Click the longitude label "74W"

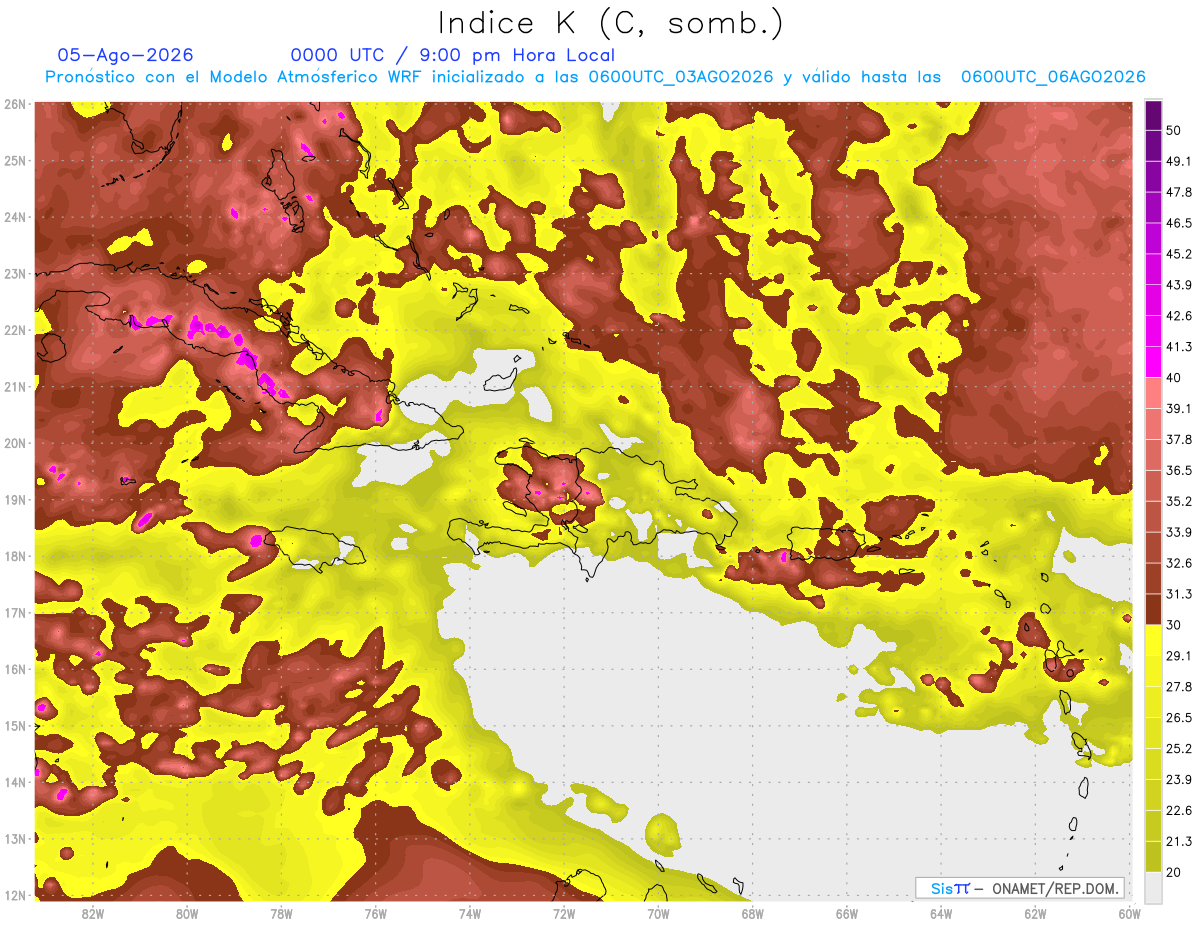click(x=469, y=914)
